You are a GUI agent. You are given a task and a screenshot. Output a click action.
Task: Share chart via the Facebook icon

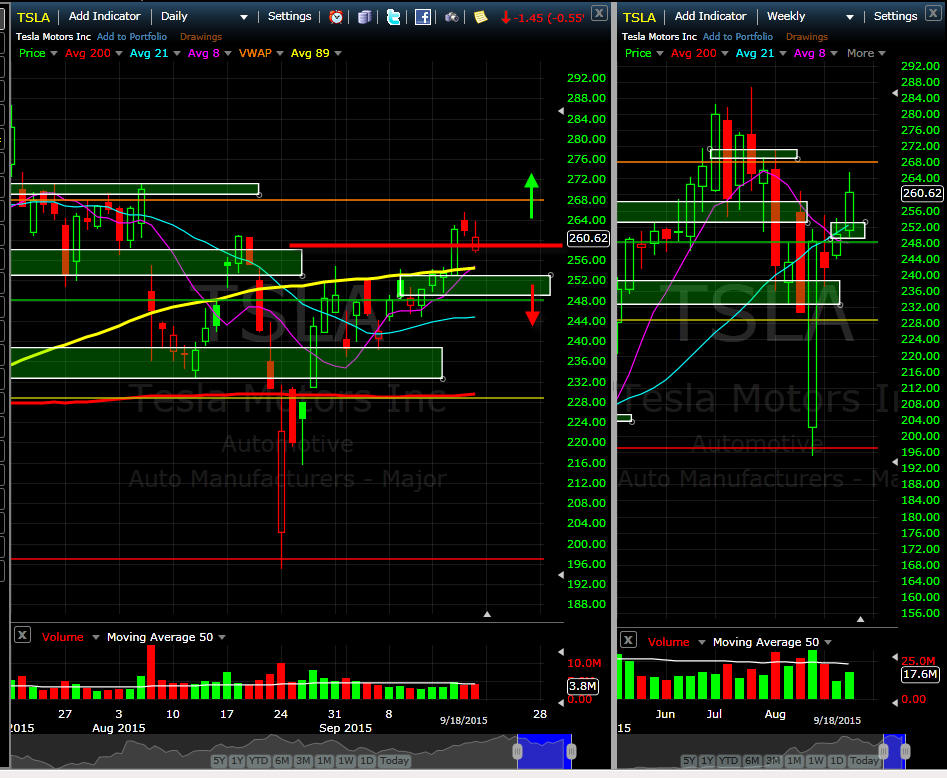click(x=423, y=17)
